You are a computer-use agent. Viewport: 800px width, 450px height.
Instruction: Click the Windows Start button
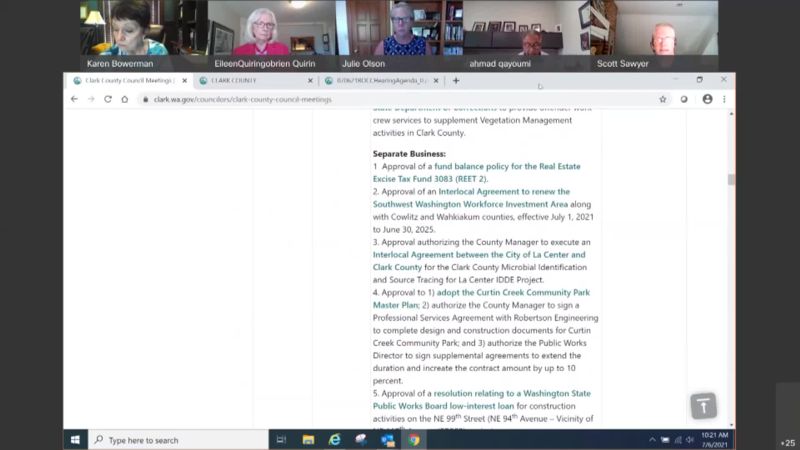pyautogui.click(x=75, y=439)
